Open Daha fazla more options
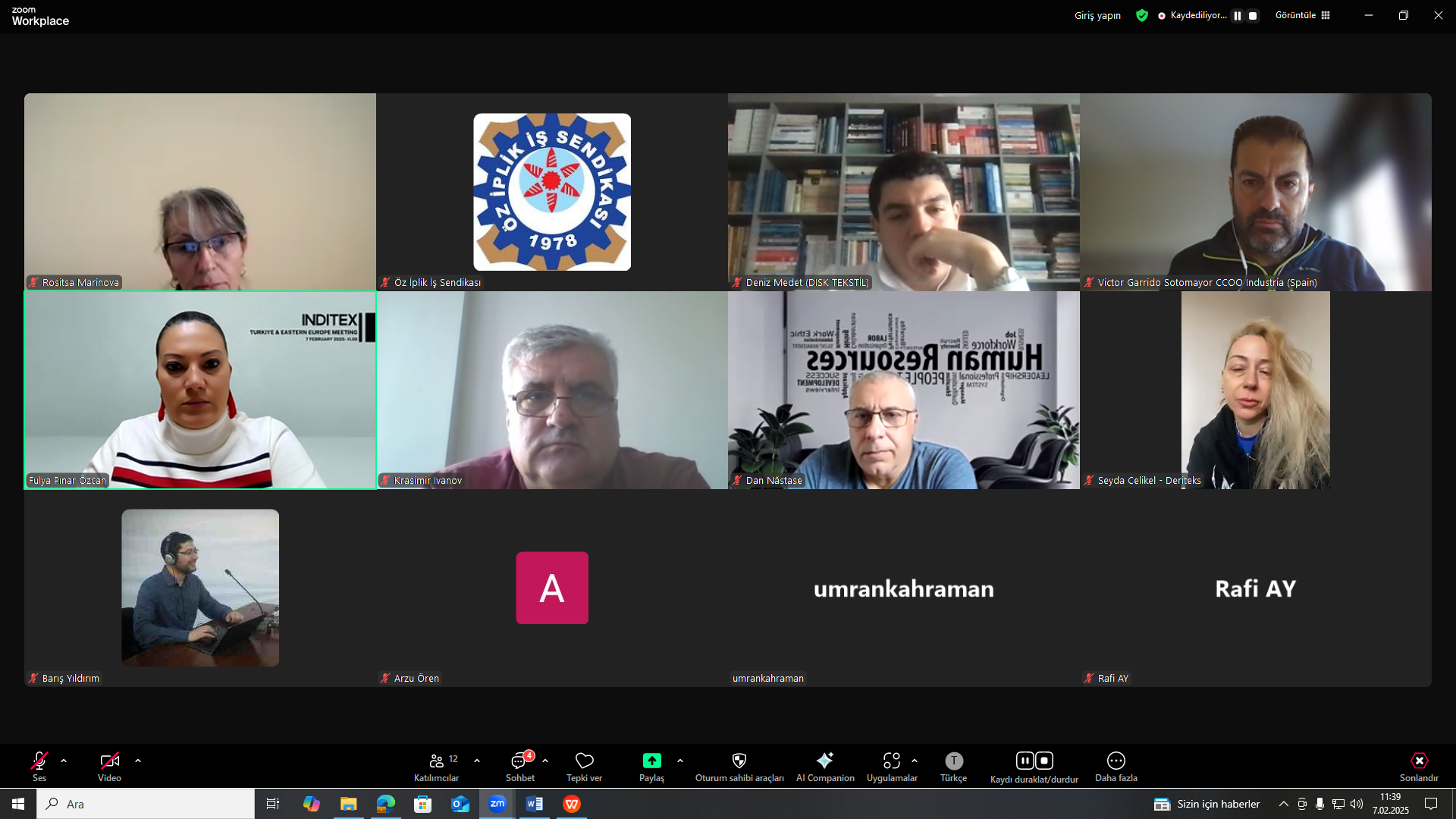The image size is (1456, 819). coord(1116,766)
